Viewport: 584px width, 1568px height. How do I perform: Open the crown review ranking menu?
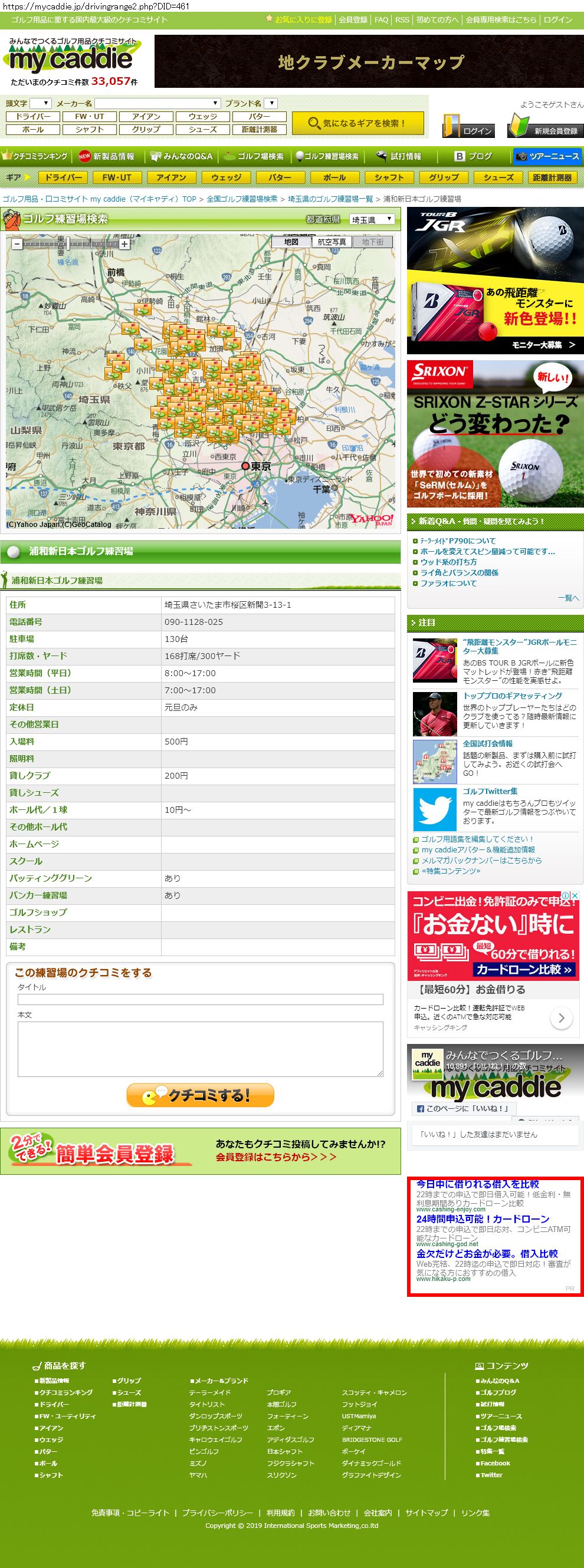(35, 156)
